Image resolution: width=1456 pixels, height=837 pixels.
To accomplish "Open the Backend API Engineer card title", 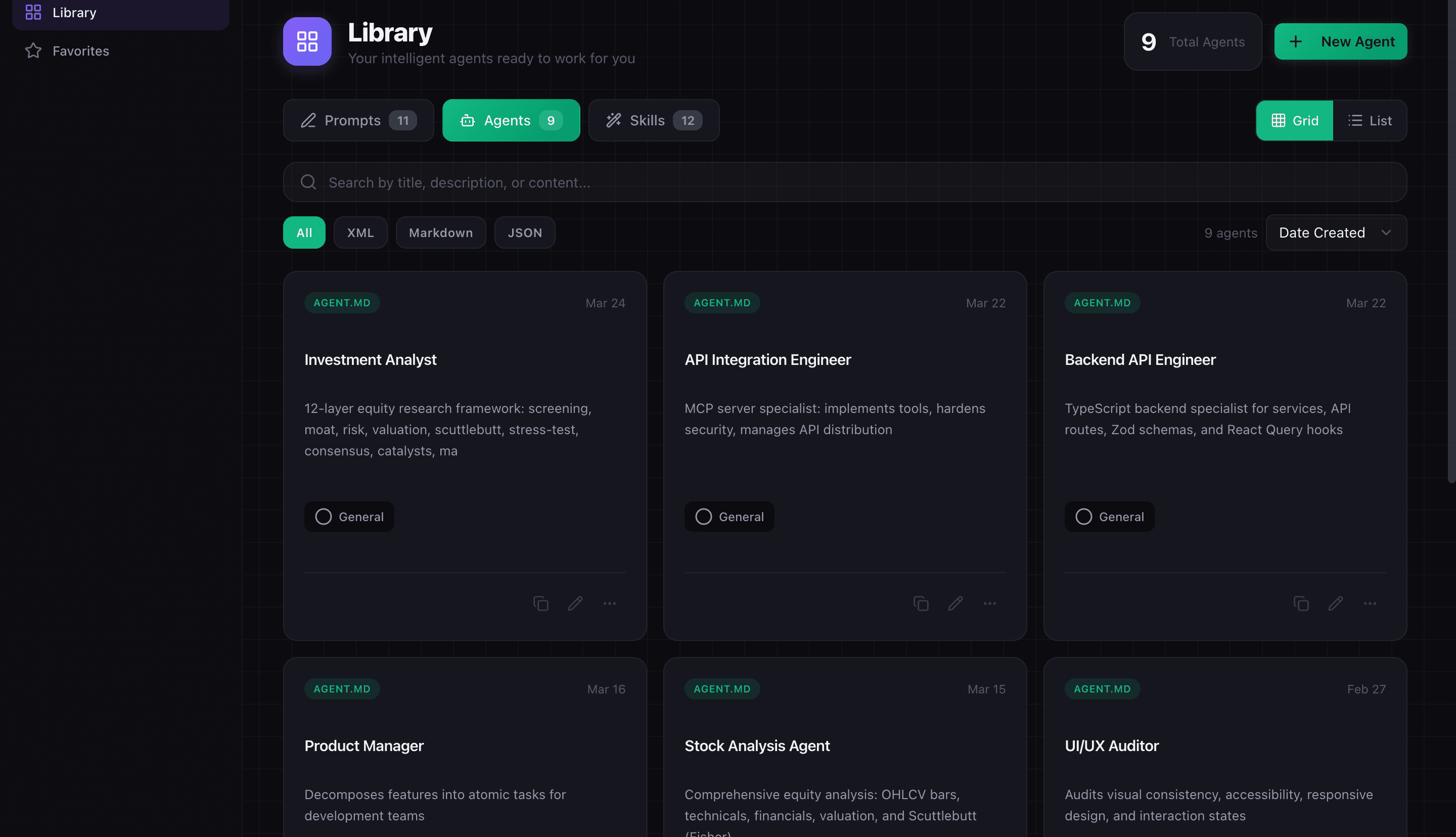I will tap(1140, 360).
